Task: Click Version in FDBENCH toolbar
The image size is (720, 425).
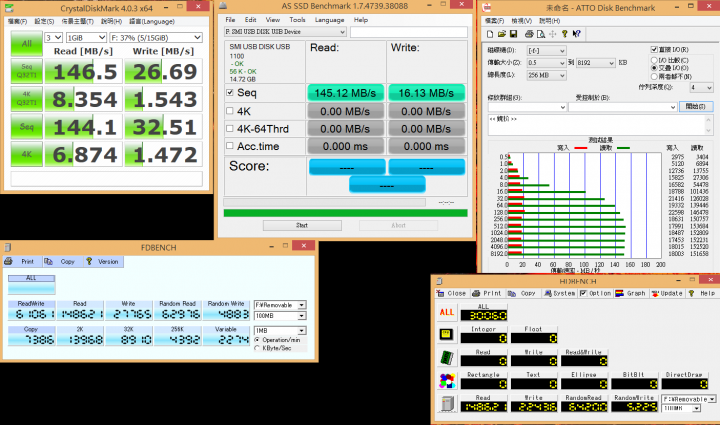Action: [x=103, y=262]
